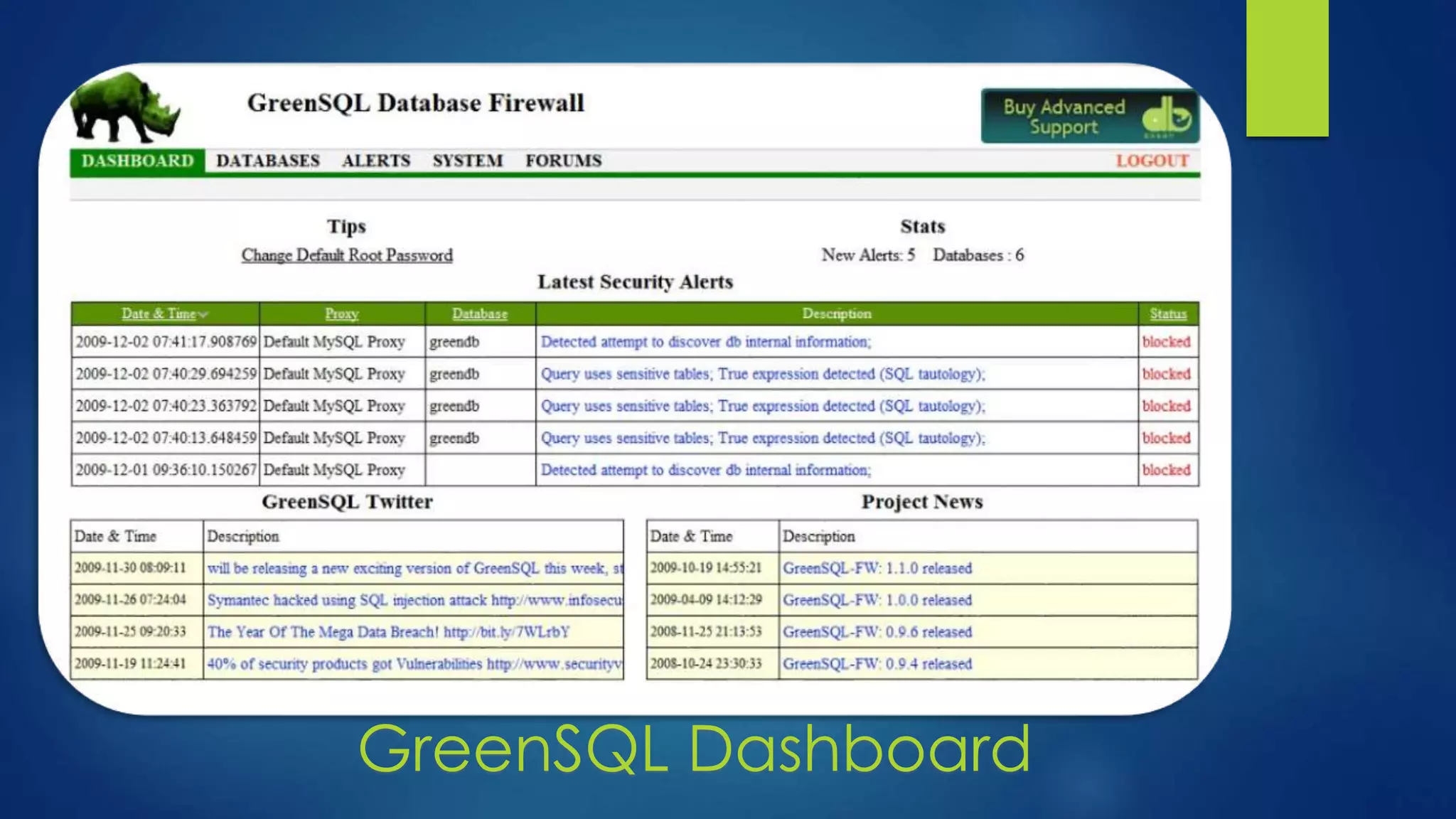Click the GreenSQL rhino logo
The image size is (1456, 819).
tap(125, 107)
